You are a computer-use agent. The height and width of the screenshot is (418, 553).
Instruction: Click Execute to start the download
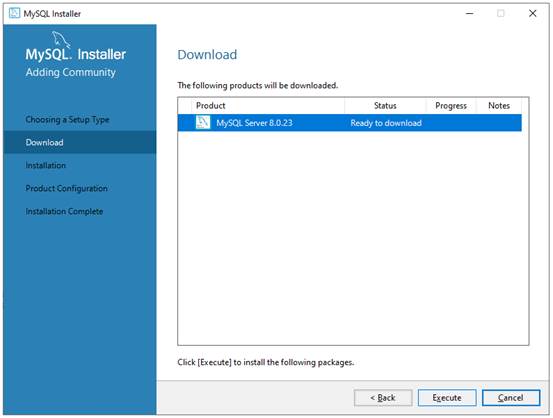[x=447, y=398]
